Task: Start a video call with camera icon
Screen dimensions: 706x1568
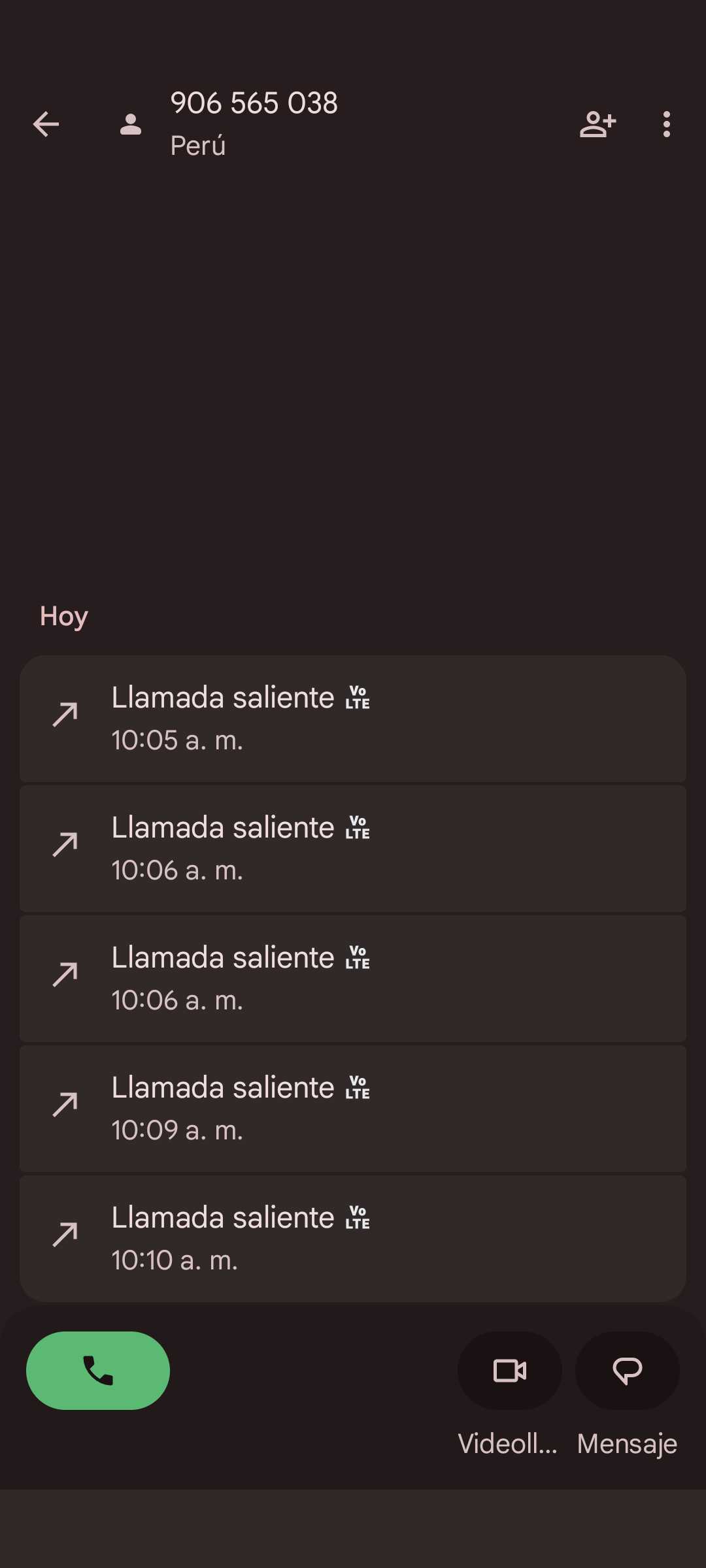Action: 510,1370
